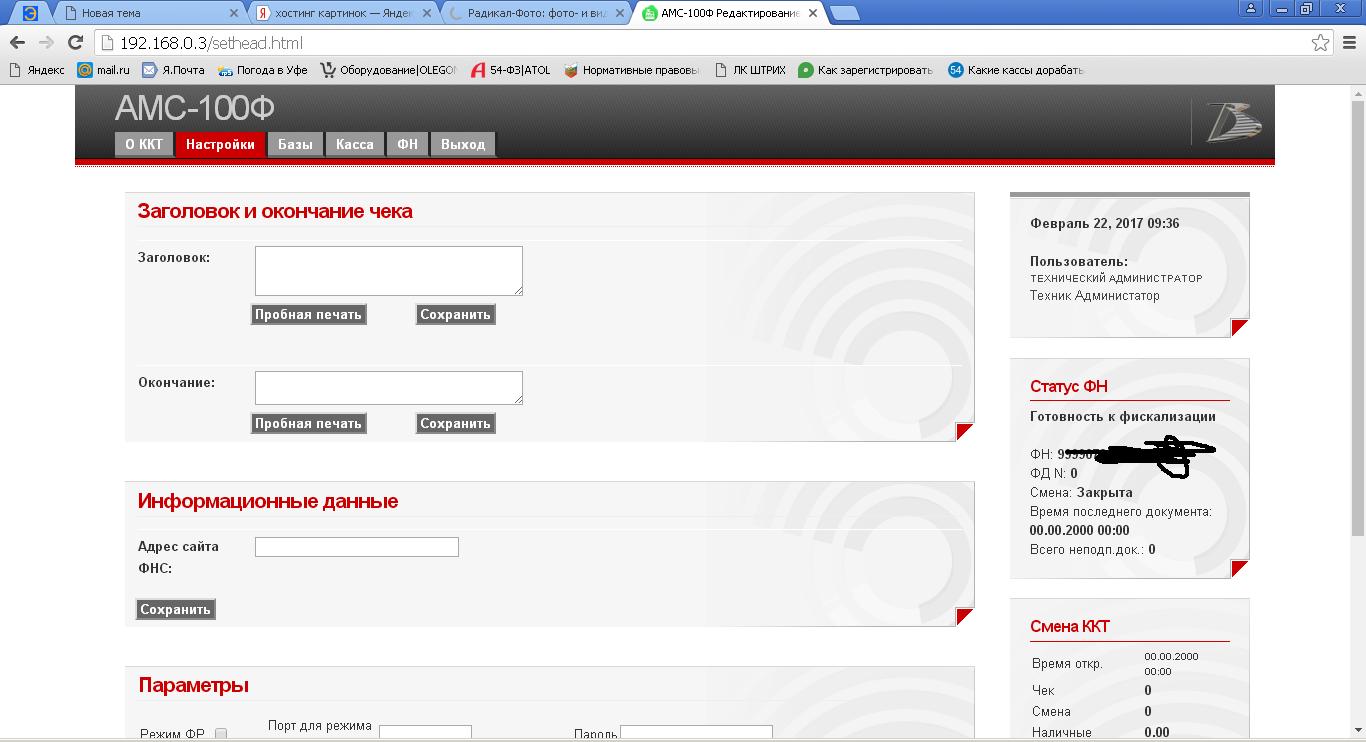Click the 'Смена: Закрыта' status line

click(1081, 492)
